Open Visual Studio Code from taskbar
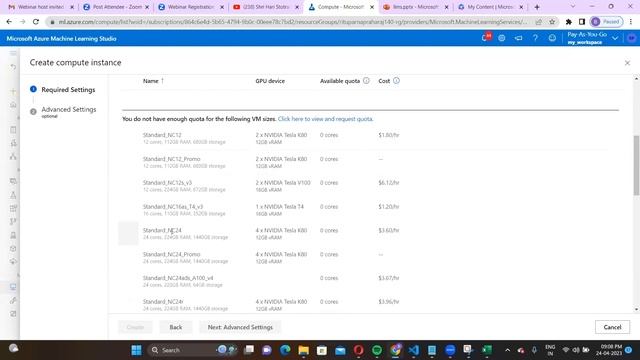Viewport: 640px width, 360px height. click(x=413, y=350)
